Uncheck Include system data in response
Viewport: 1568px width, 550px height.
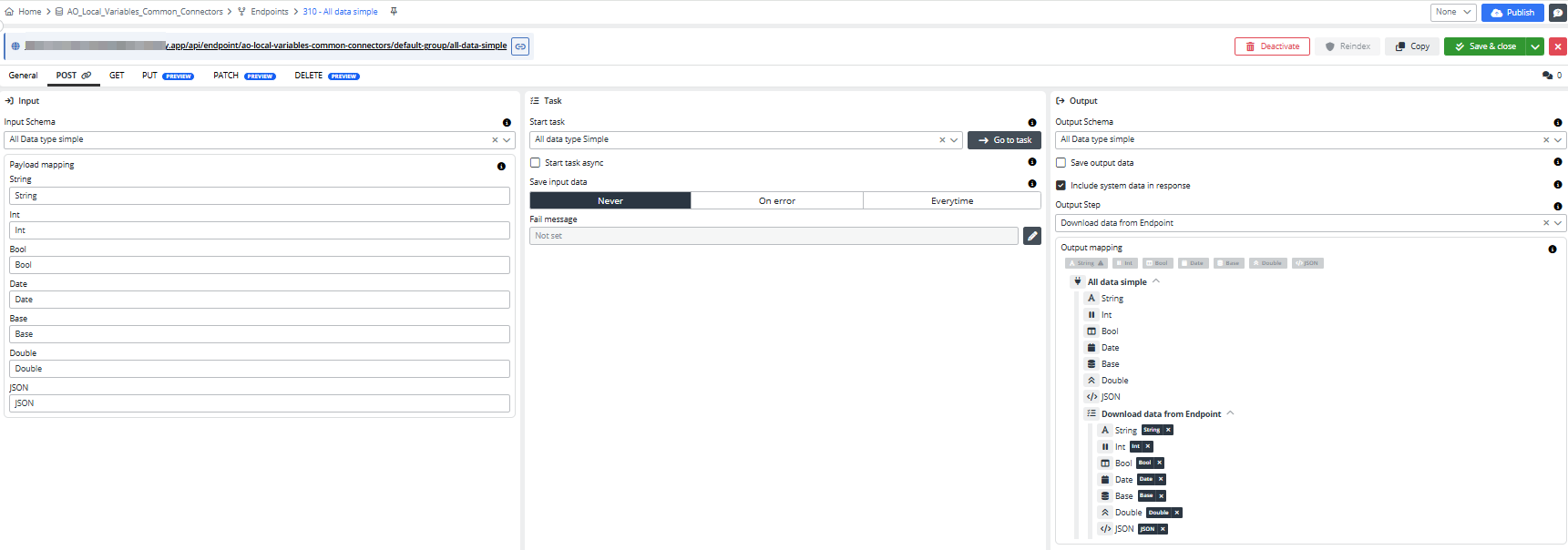click(x=1061, y=186)
